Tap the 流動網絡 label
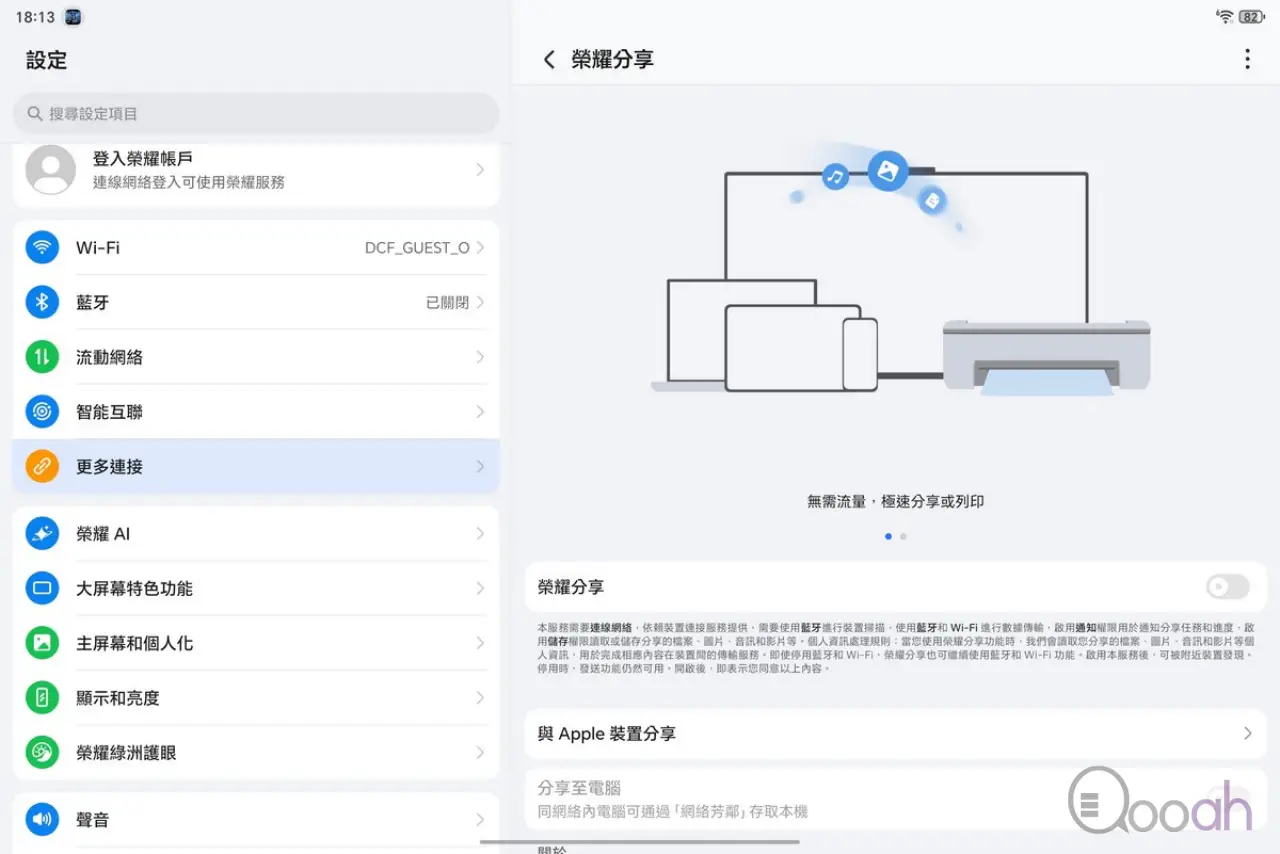This screenshot has width=1280, height=854. tap(109, 357)
